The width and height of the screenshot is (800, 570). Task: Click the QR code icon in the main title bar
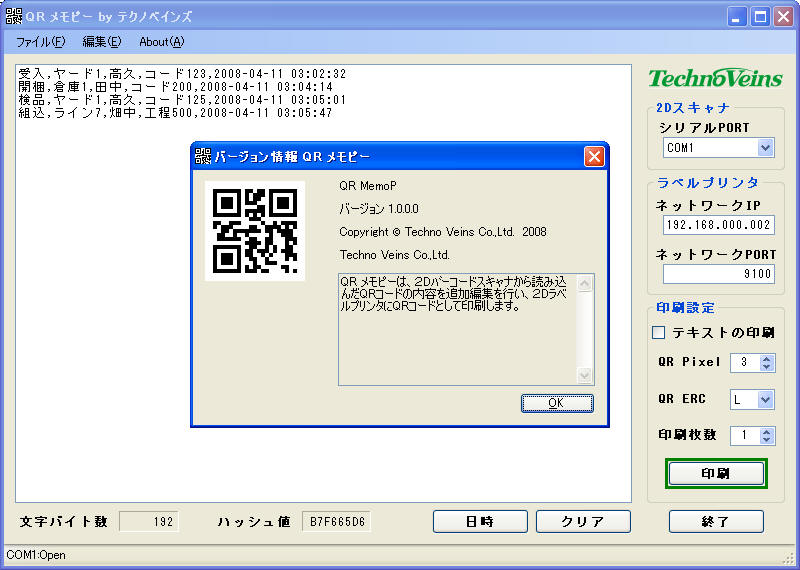pyautogui.click(x=14, y=16)
